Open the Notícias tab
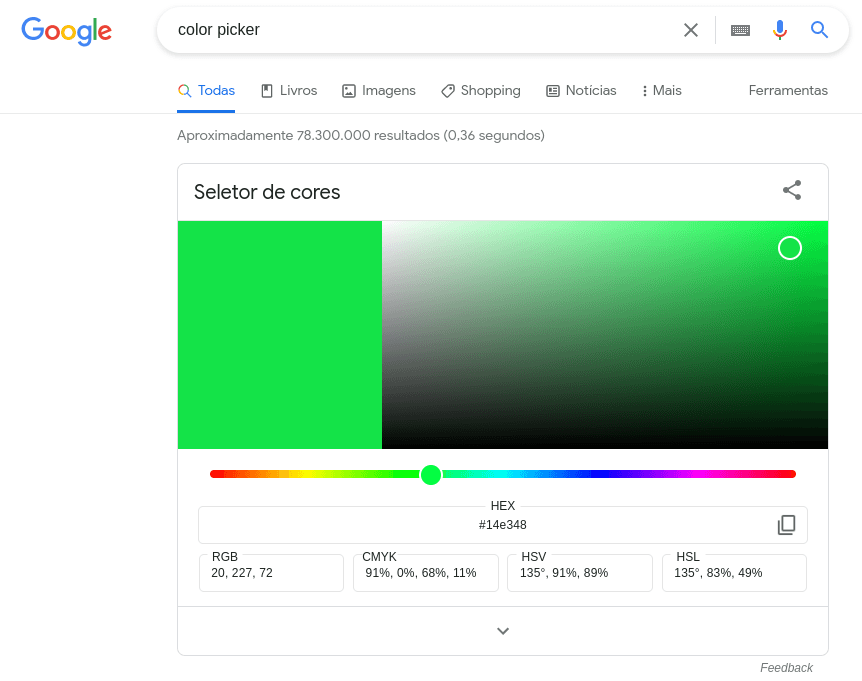 [x=581, y=91]
